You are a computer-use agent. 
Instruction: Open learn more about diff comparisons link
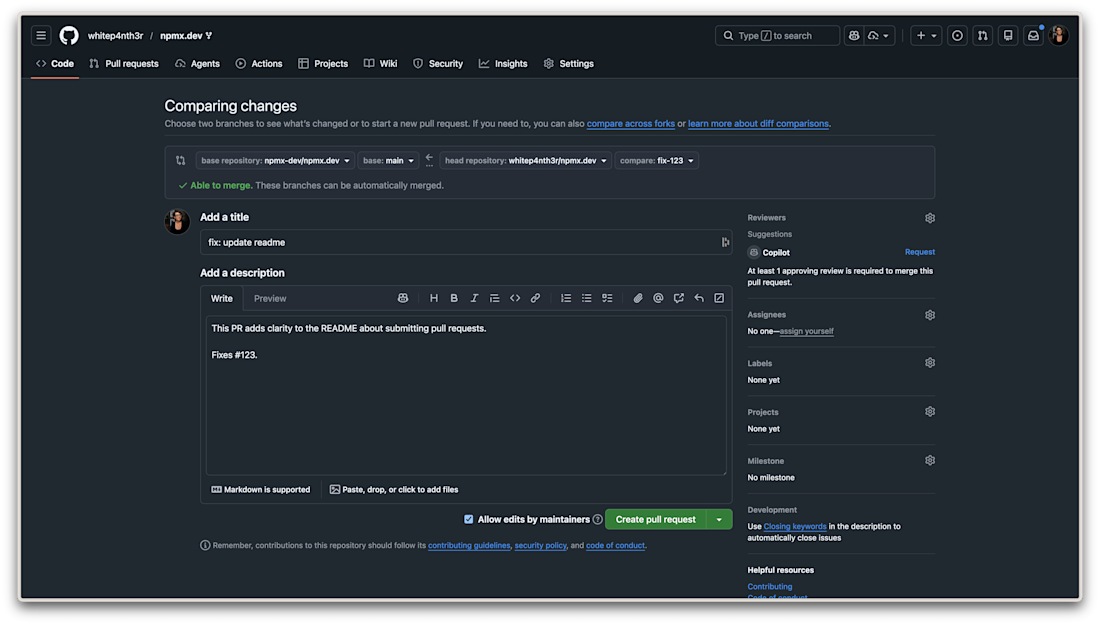tap(758, 123)
